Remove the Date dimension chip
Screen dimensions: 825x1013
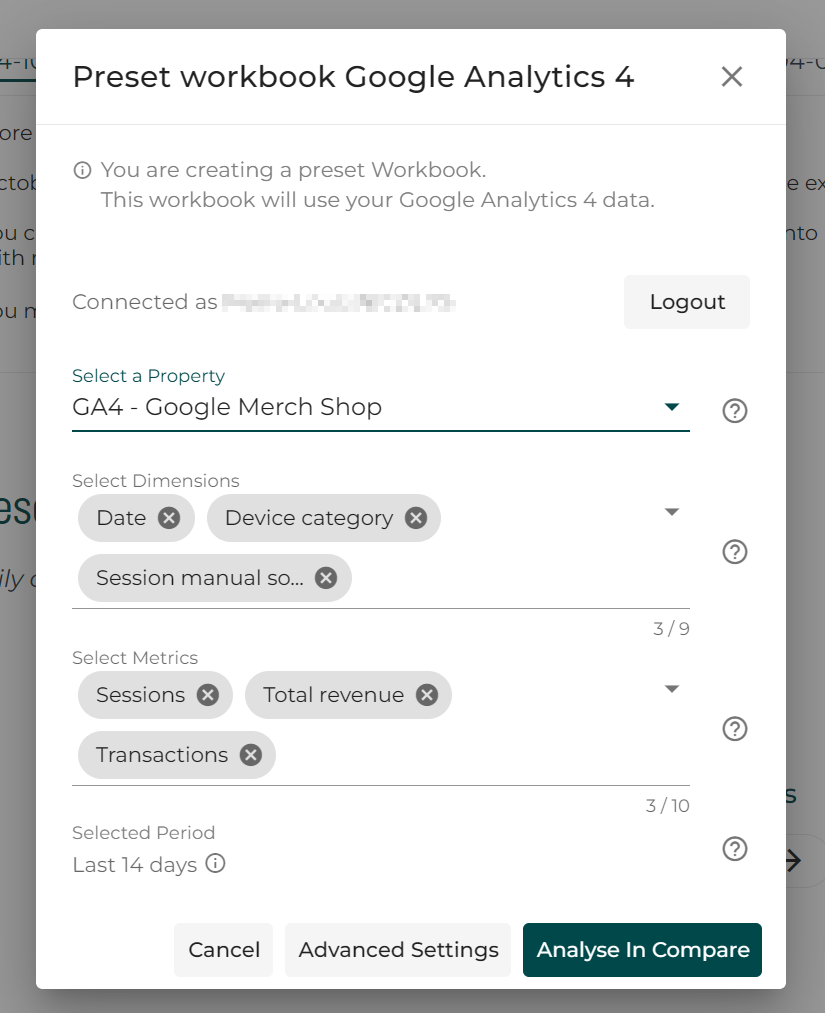169,518
